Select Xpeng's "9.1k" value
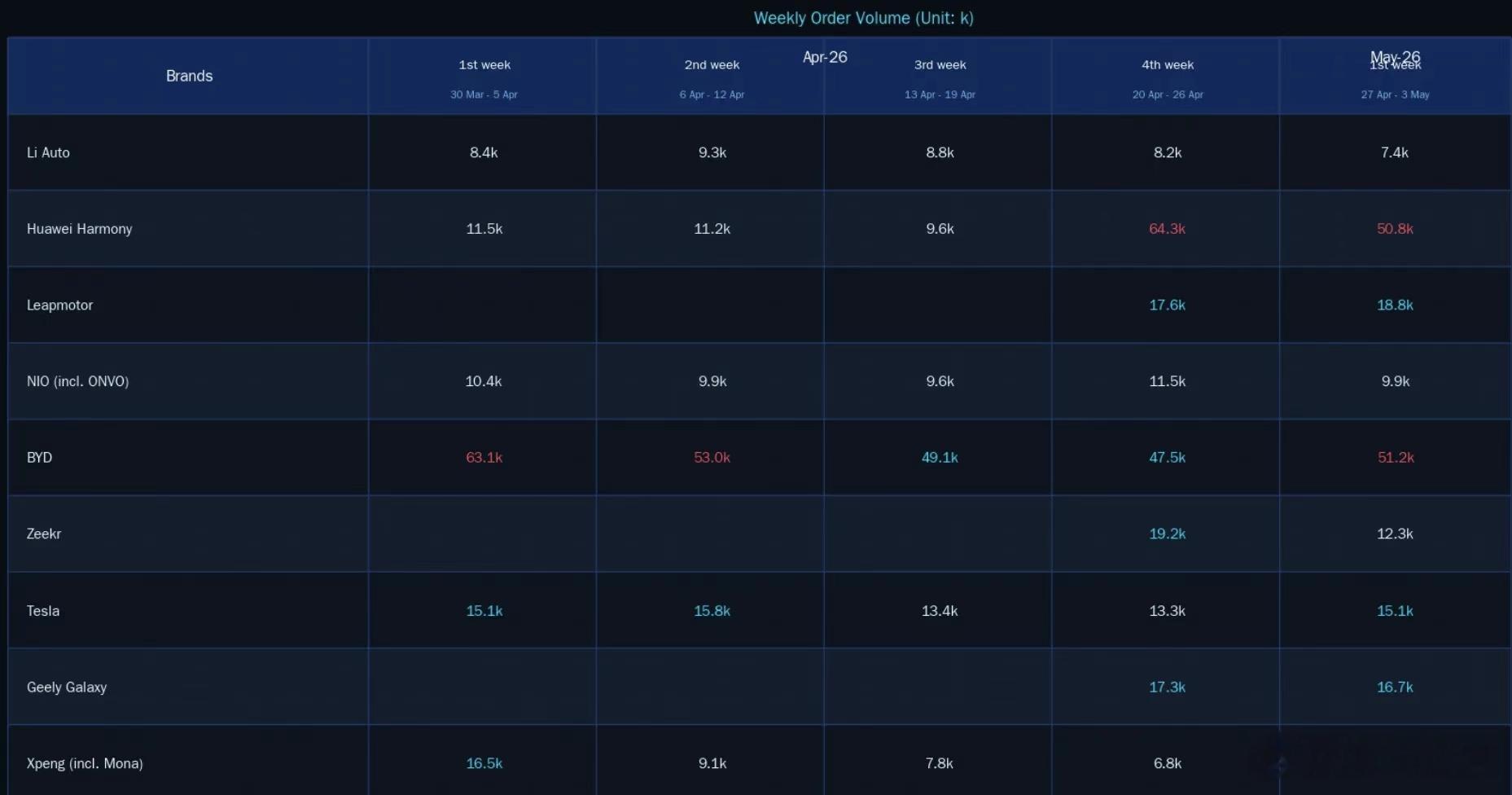The height and width of the screenshot is (795, 1512). [712, 763]
